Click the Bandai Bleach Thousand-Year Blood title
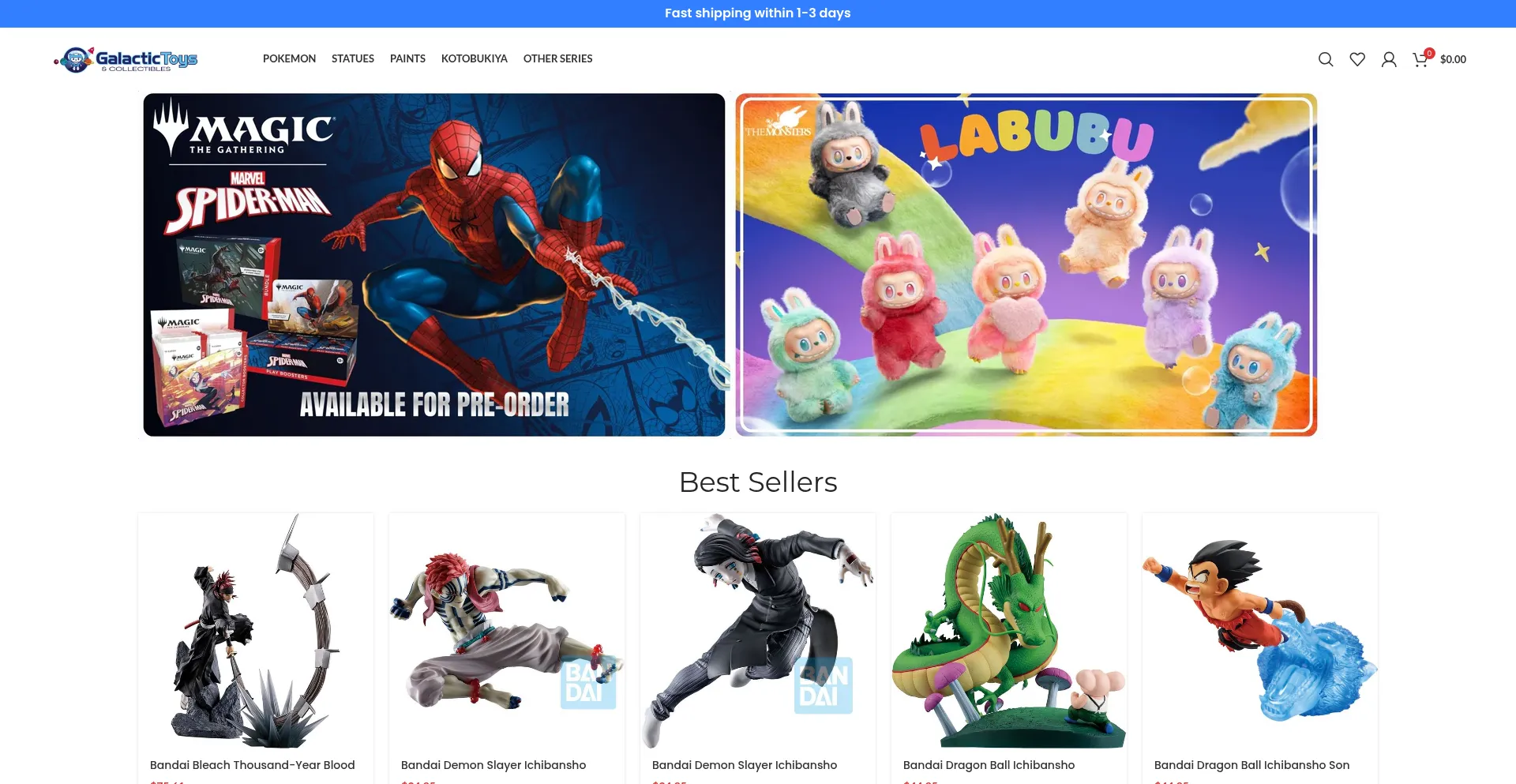 click(x=253, y=765)
